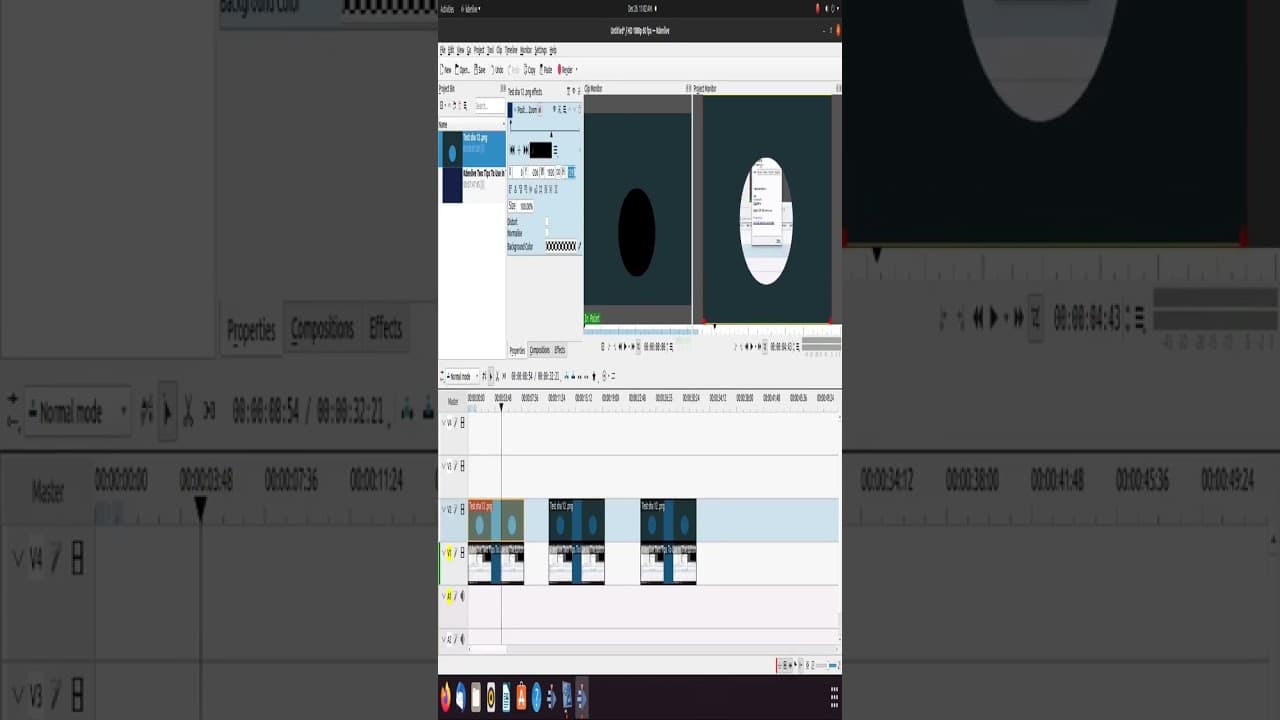
Task: Pick the Background Color swatch
Action: [561, 246]
